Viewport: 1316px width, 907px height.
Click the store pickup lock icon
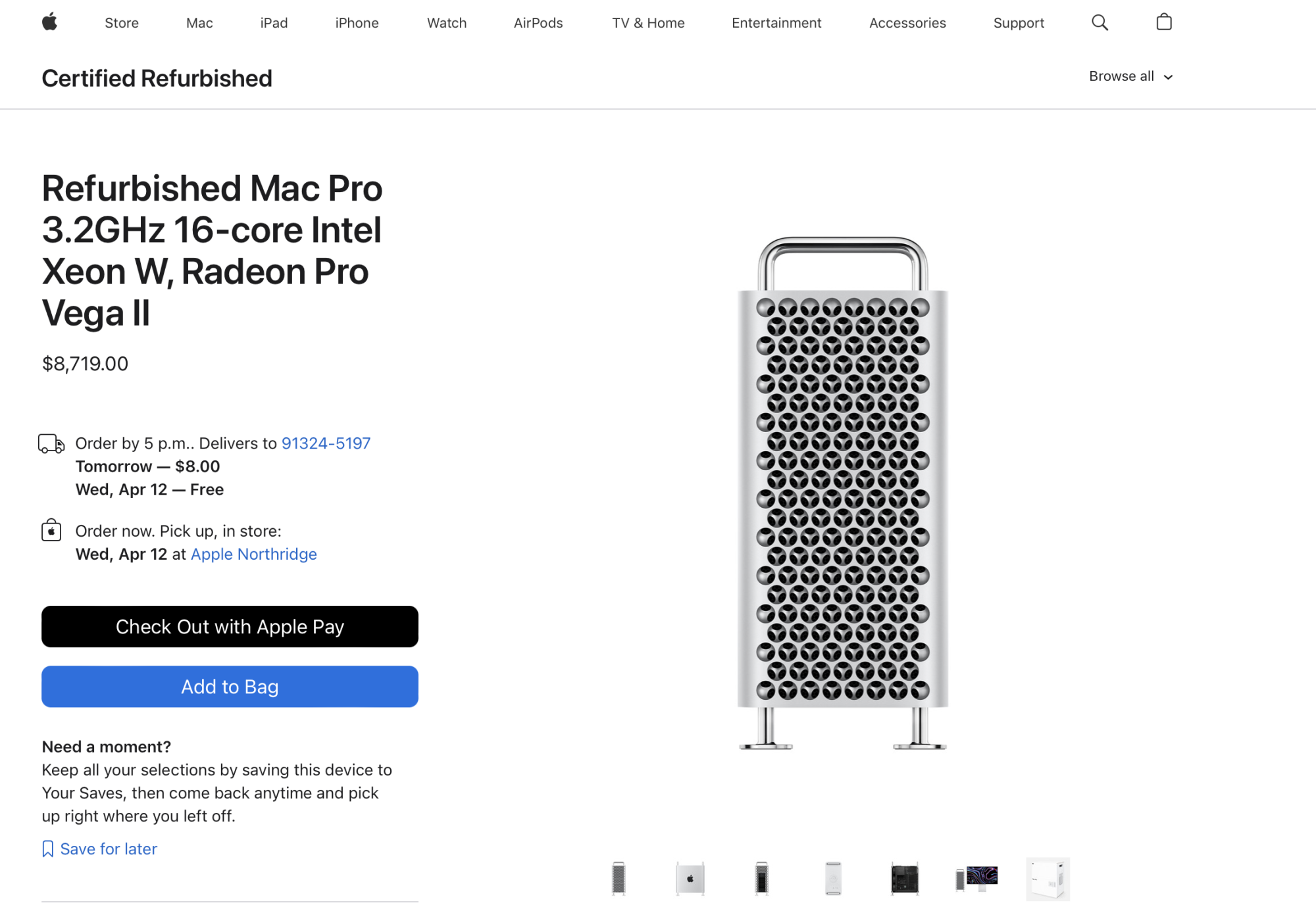point(51,530)
